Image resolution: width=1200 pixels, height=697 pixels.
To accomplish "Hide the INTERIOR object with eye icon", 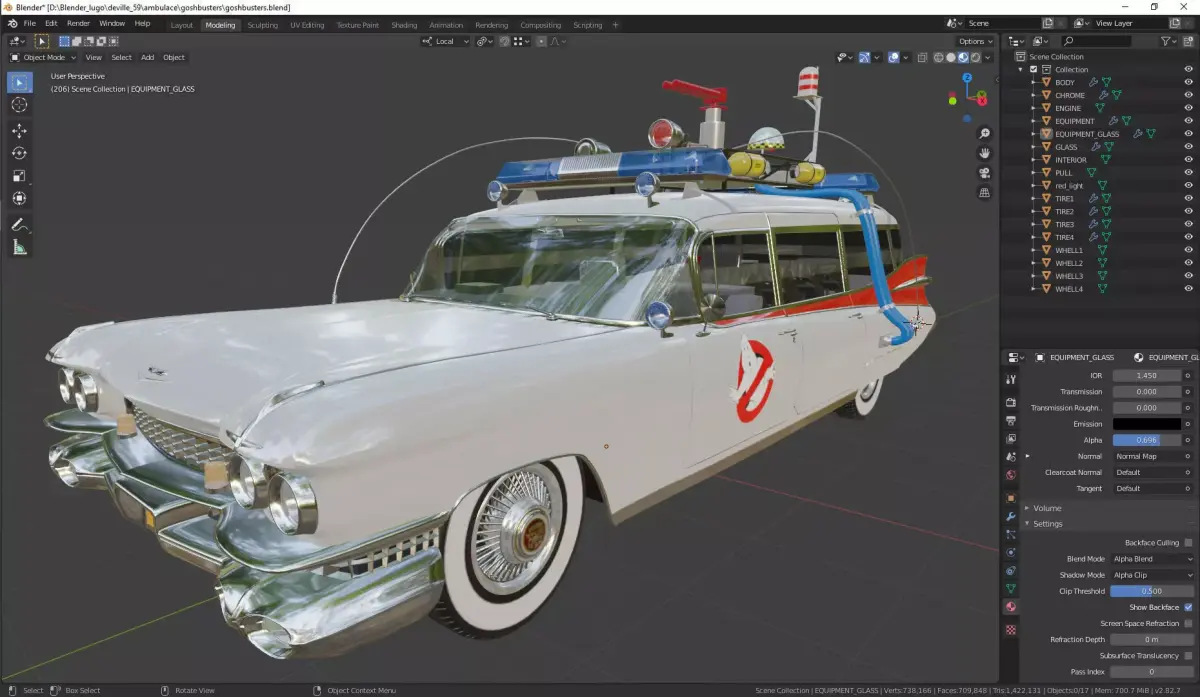I will [x=1188, y=160].
